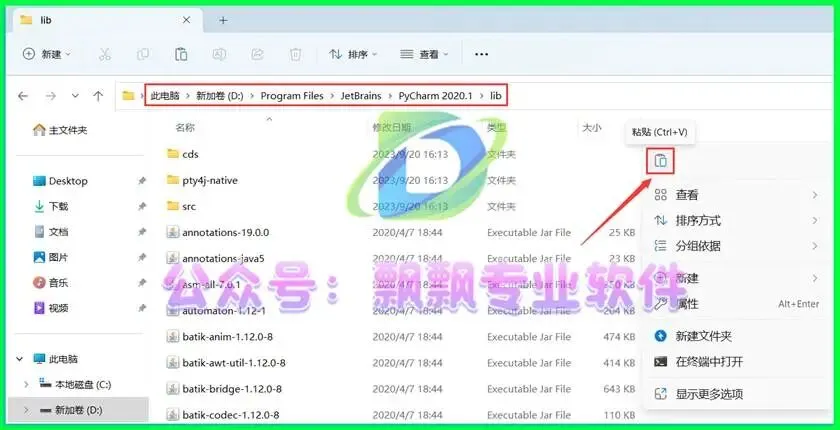Click 此电脑 in the address bar
Image resolution: width=840 pixels, height=430 pixels.
point(165,96)
